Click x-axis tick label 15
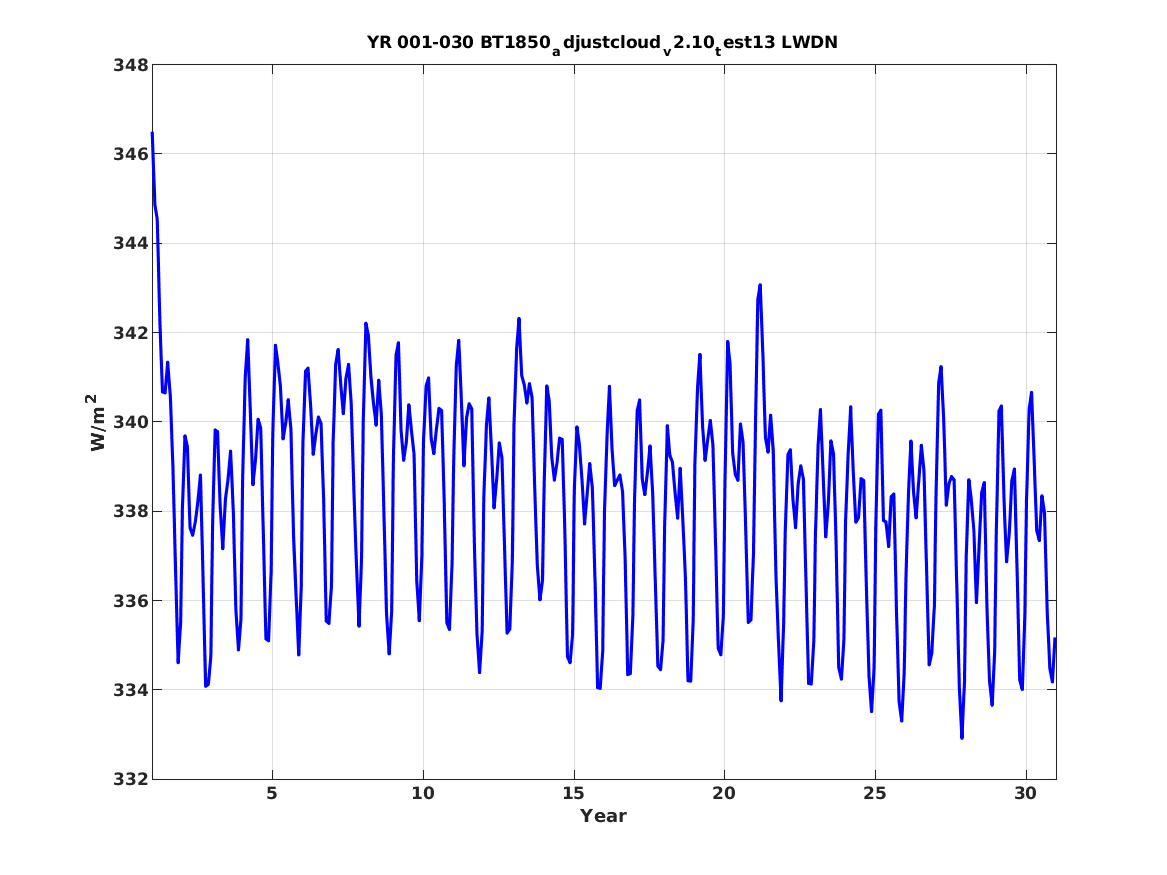The height and width of the screenshot is (875, 1167). (574, 794)
